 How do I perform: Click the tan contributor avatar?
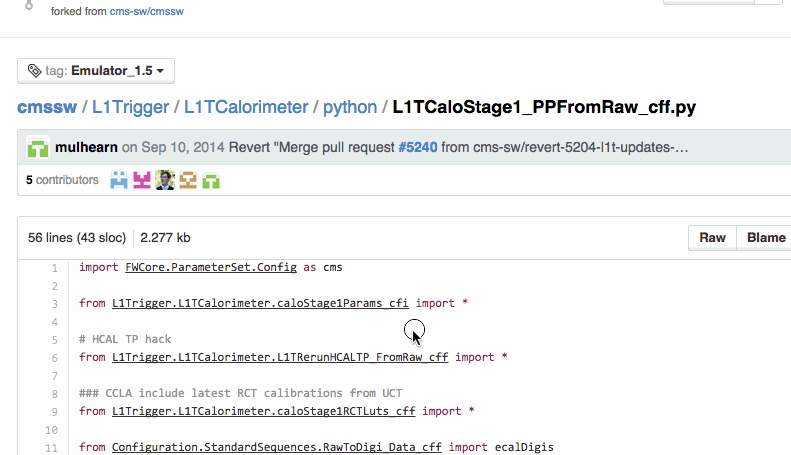pos(188,181)
